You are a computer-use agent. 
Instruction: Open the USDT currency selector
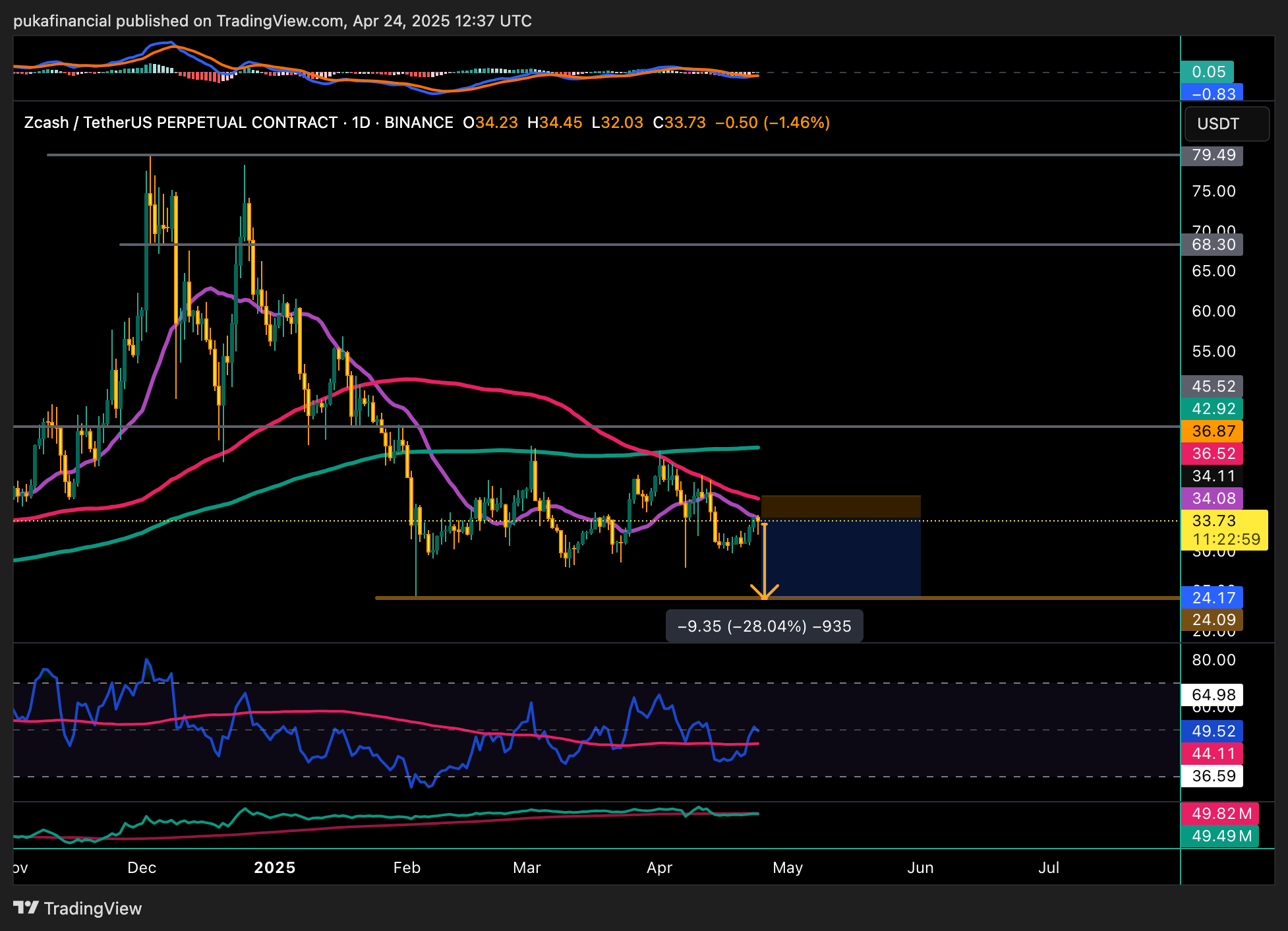[x=1226, y=124]
